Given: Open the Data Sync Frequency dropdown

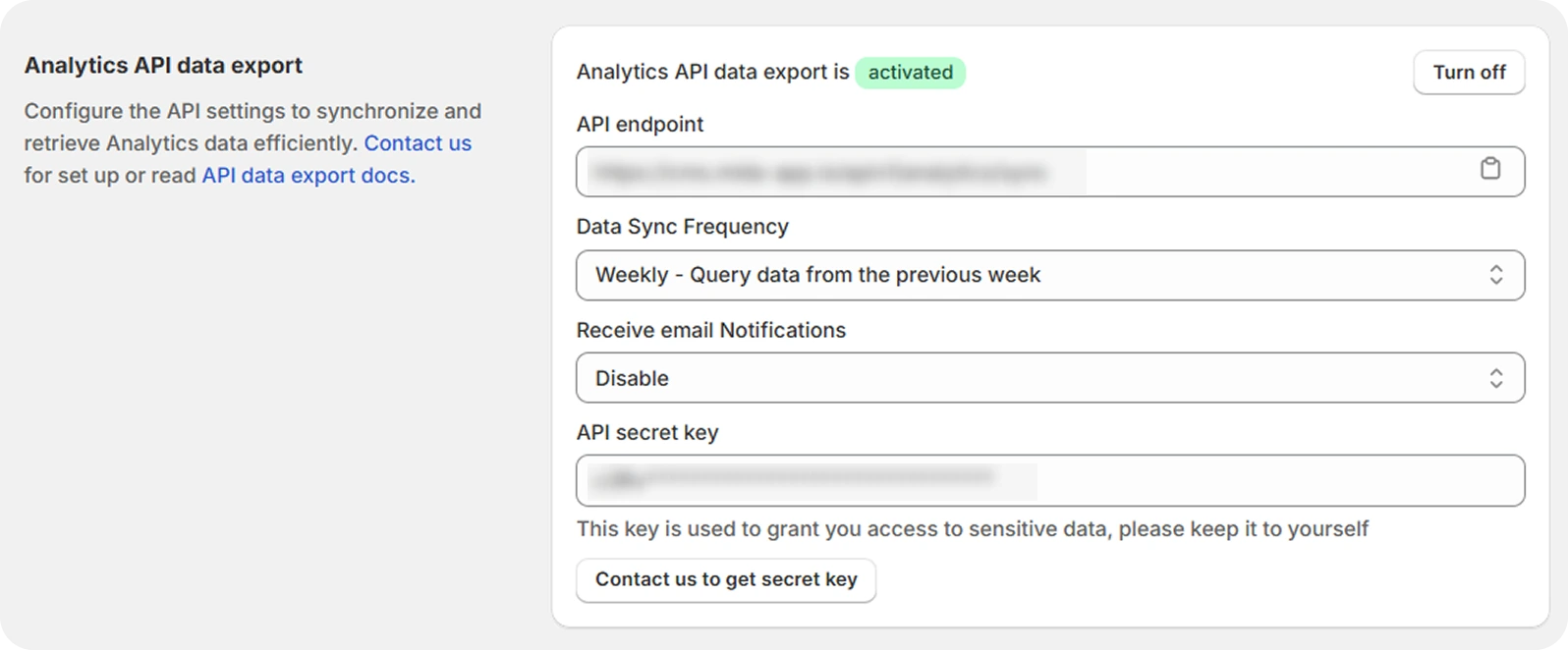Looking at the screenshot, I should pos(1050,275).
